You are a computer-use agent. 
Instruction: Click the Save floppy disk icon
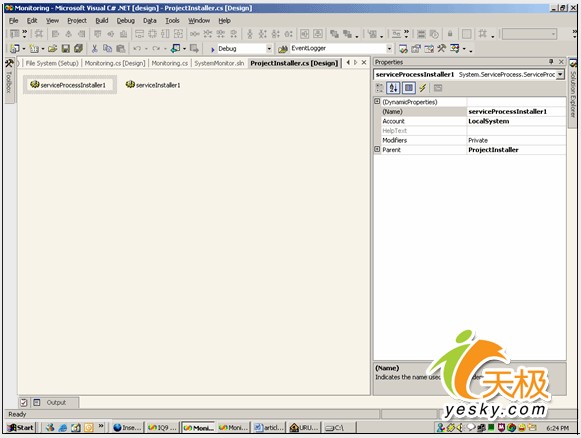tap(66, 49)
